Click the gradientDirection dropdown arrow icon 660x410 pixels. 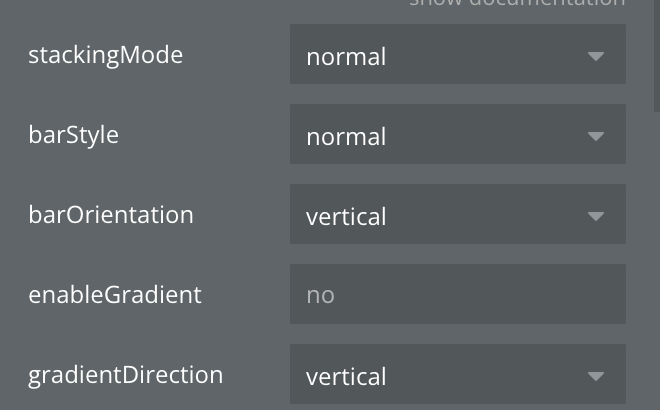coord(596,376)
